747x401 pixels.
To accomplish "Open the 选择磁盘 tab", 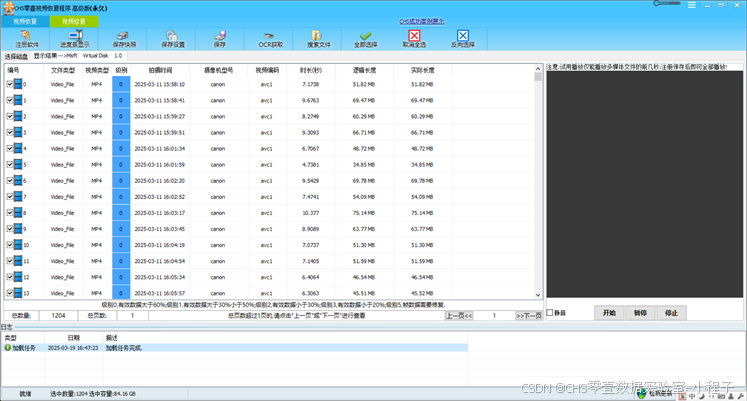I will (16, 56).
